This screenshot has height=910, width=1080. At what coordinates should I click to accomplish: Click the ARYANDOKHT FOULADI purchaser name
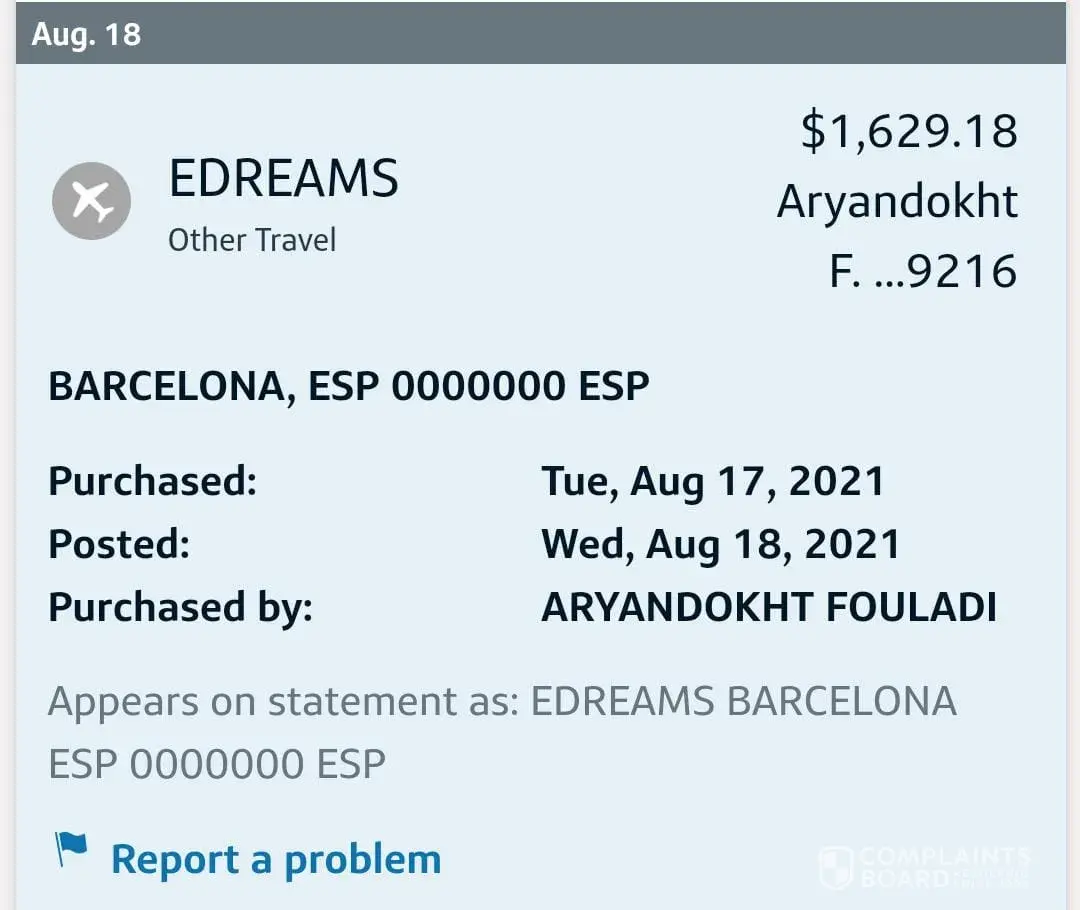pyautogui.click(x=768, y=607)
